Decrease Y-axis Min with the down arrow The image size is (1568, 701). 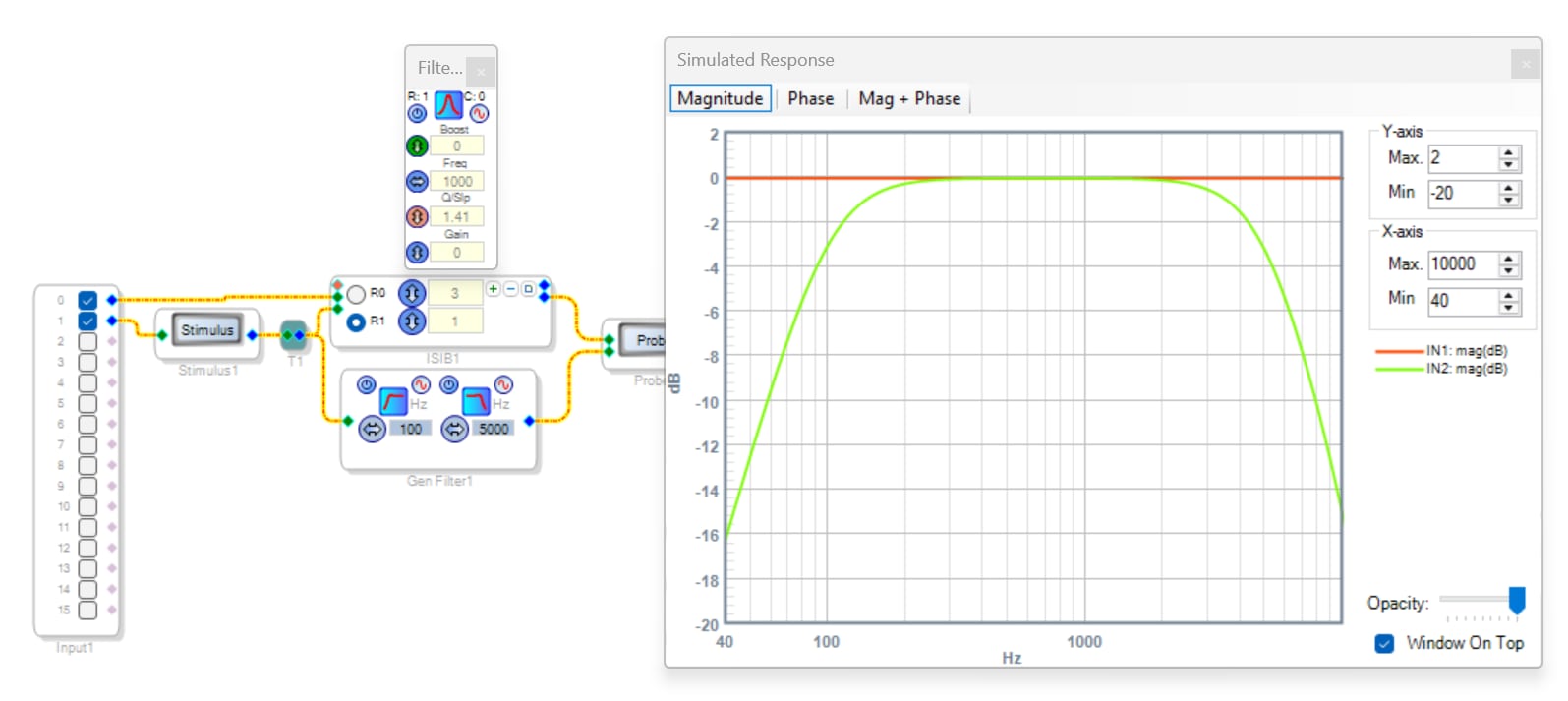[x=1509, y=200]
